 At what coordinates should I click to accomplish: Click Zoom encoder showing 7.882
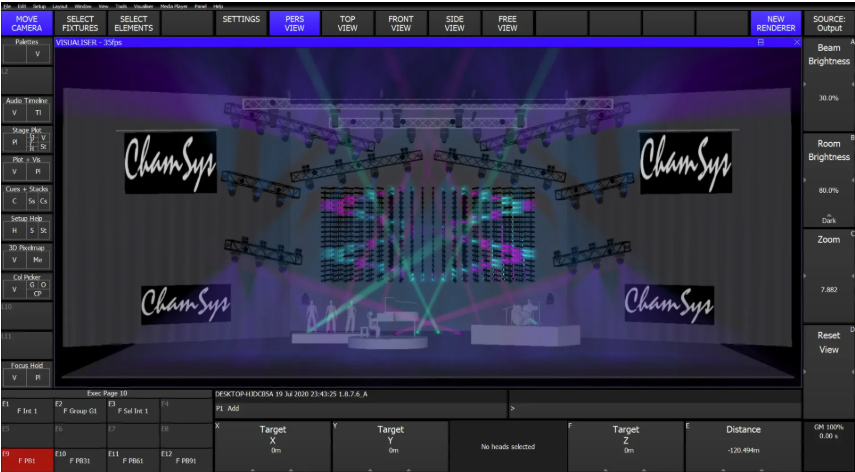click(x=829, y=275)
